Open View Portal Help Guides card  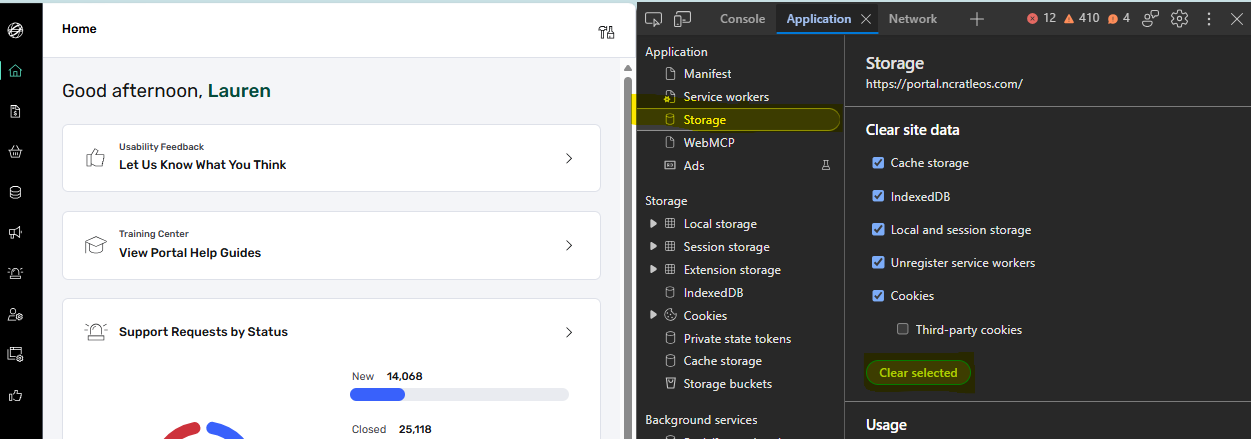point(331,246)
